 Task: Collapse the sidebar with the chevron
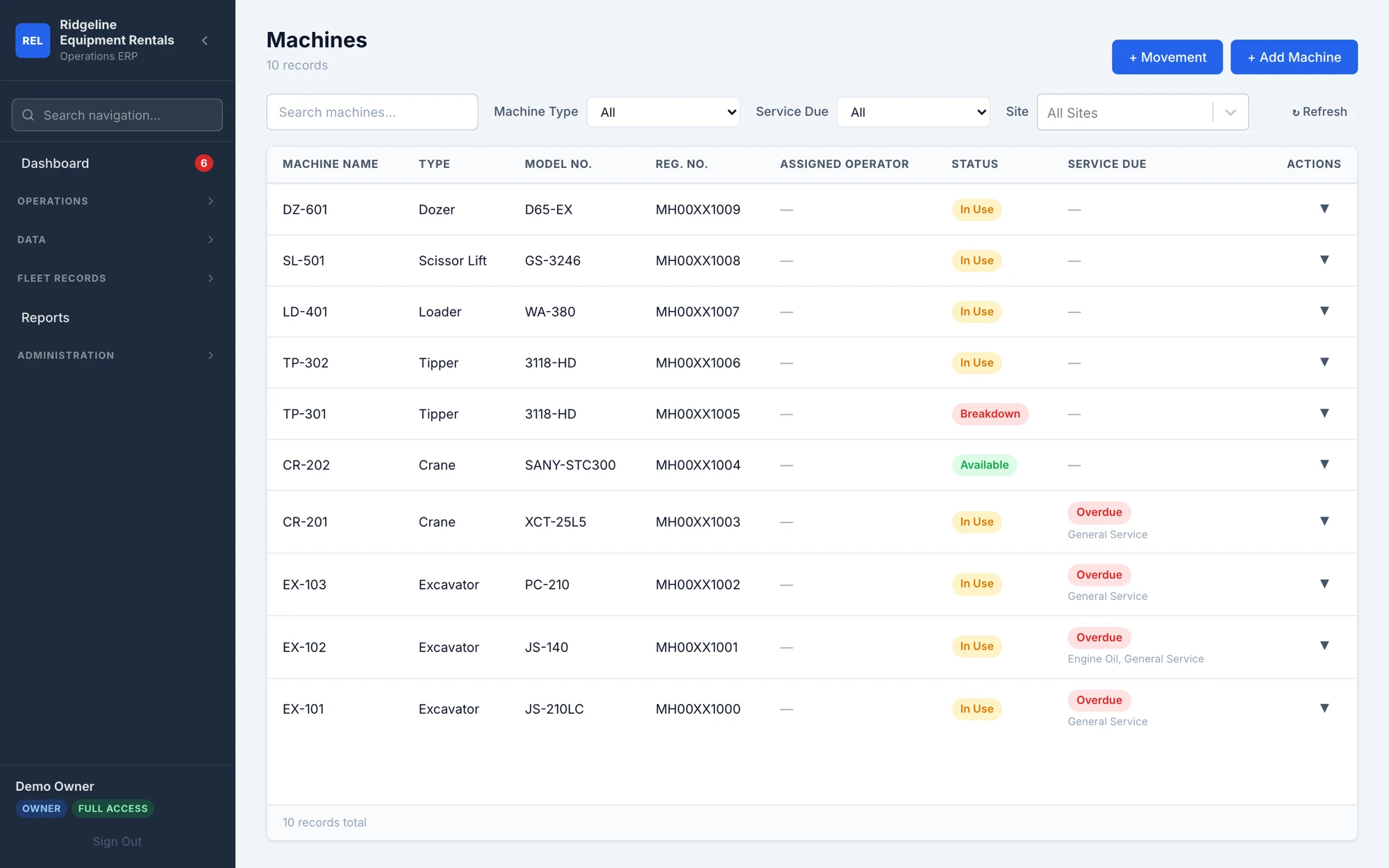205,40
